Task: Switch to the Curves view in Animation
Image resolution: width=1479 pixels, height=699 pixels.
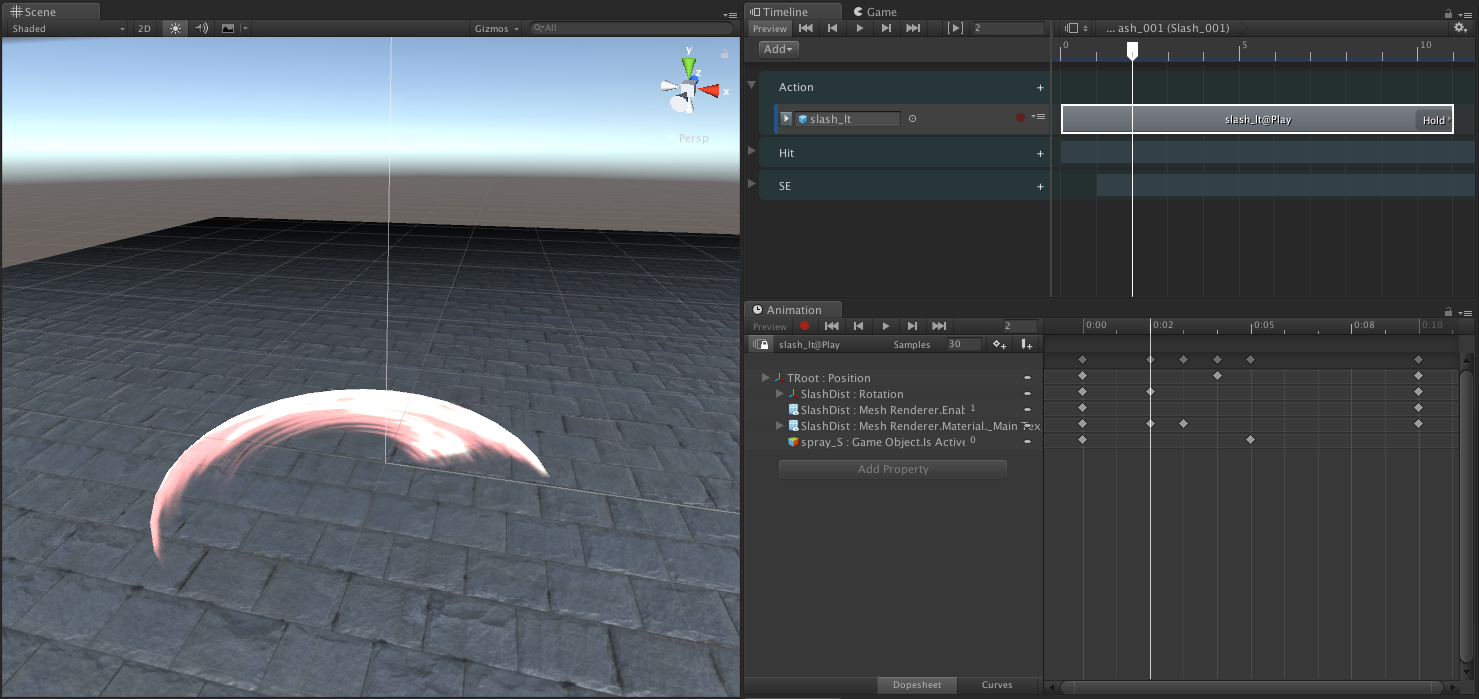Action: coord(997,685)
